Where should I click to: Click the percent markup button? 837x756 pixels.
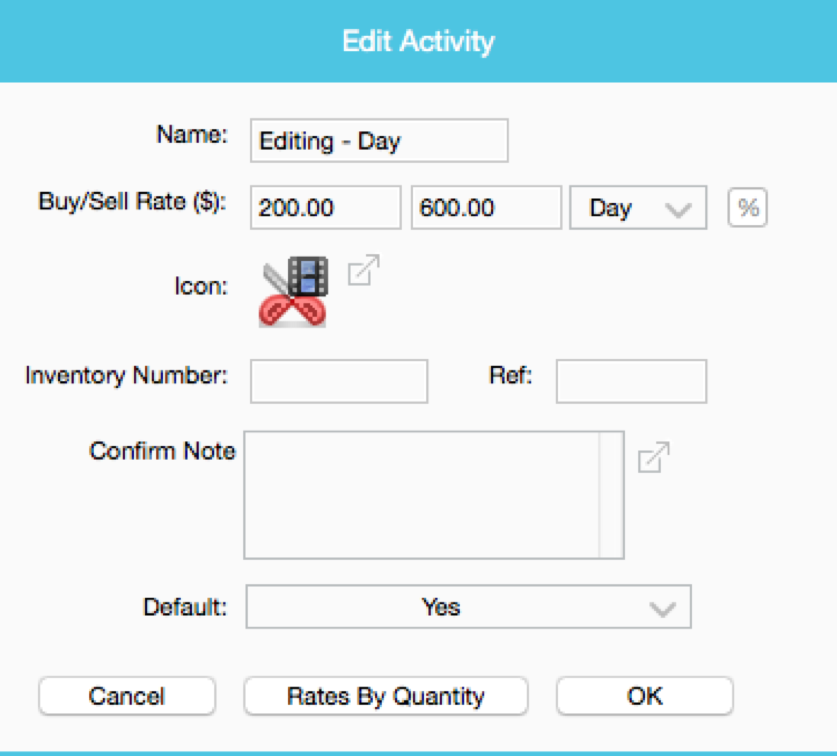[x=747, y=207]
